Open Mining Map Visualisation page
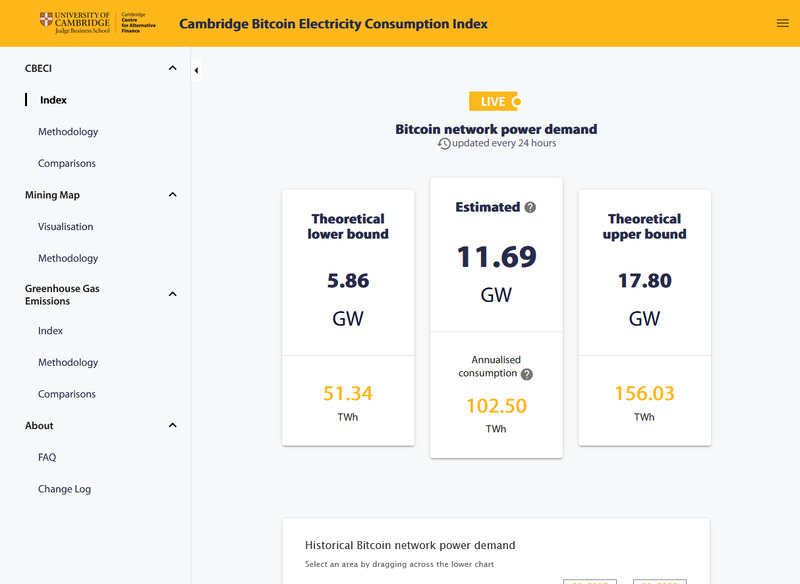 pos(65,227)
